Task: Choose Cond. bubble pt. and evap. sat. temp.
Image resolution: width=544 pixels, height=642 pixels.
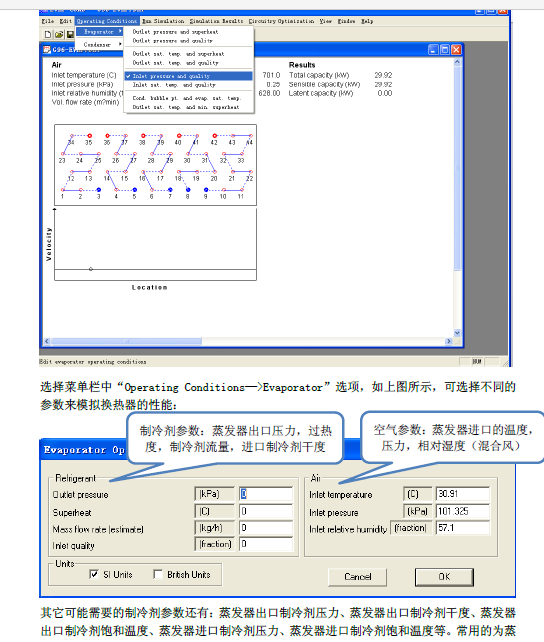Action: click(x=186, y=98)
